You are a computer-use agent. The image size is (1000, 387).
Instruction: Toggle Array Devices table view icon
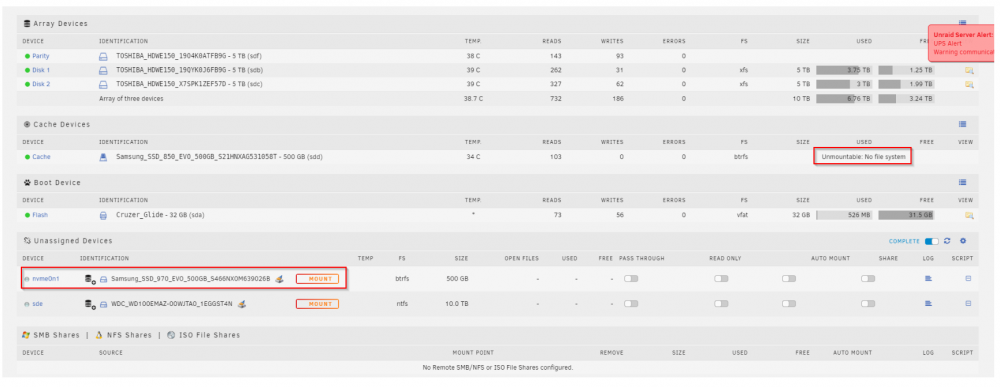[x=962, y=23]
